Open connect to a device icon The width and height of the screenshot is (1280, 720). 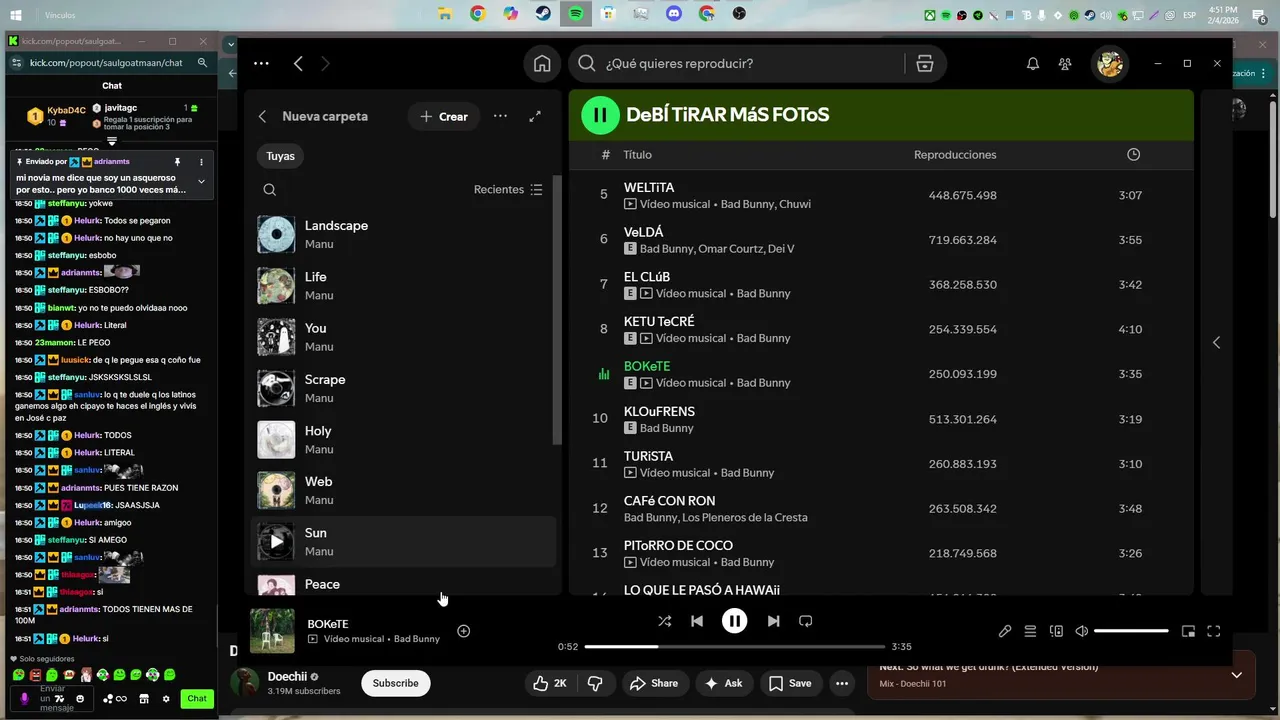click(x=1056, y=631)
